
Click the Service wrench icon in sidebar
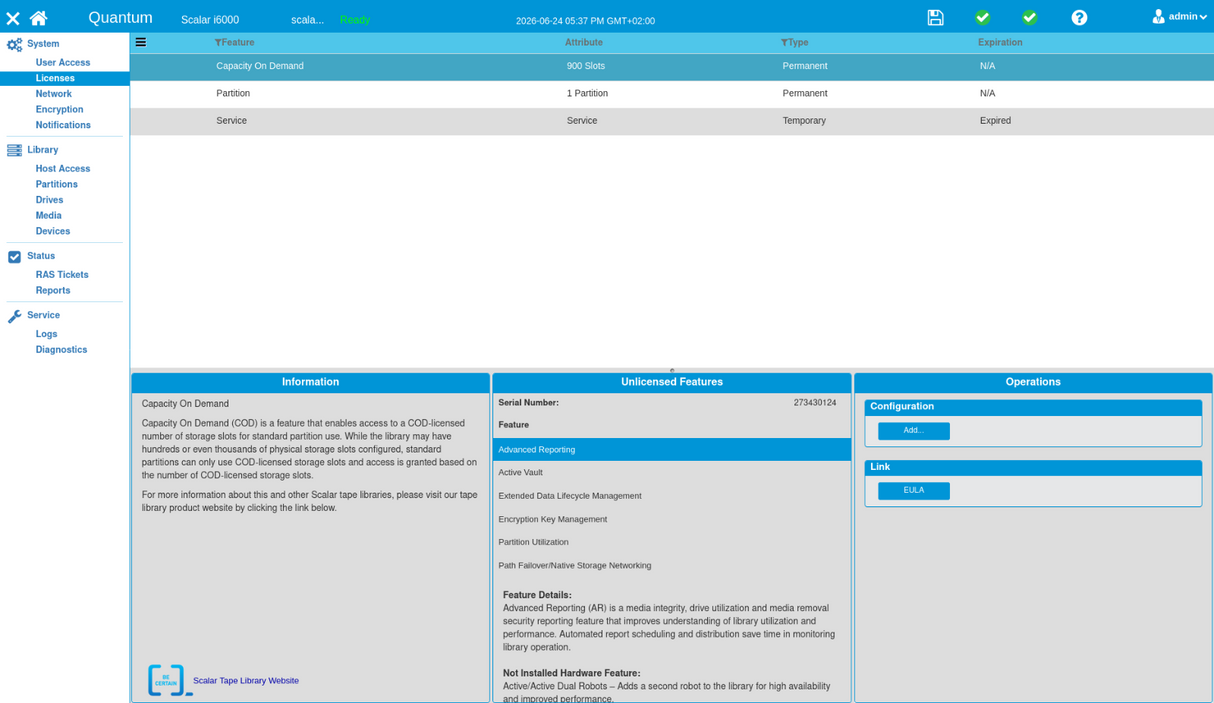pos(14,316)
